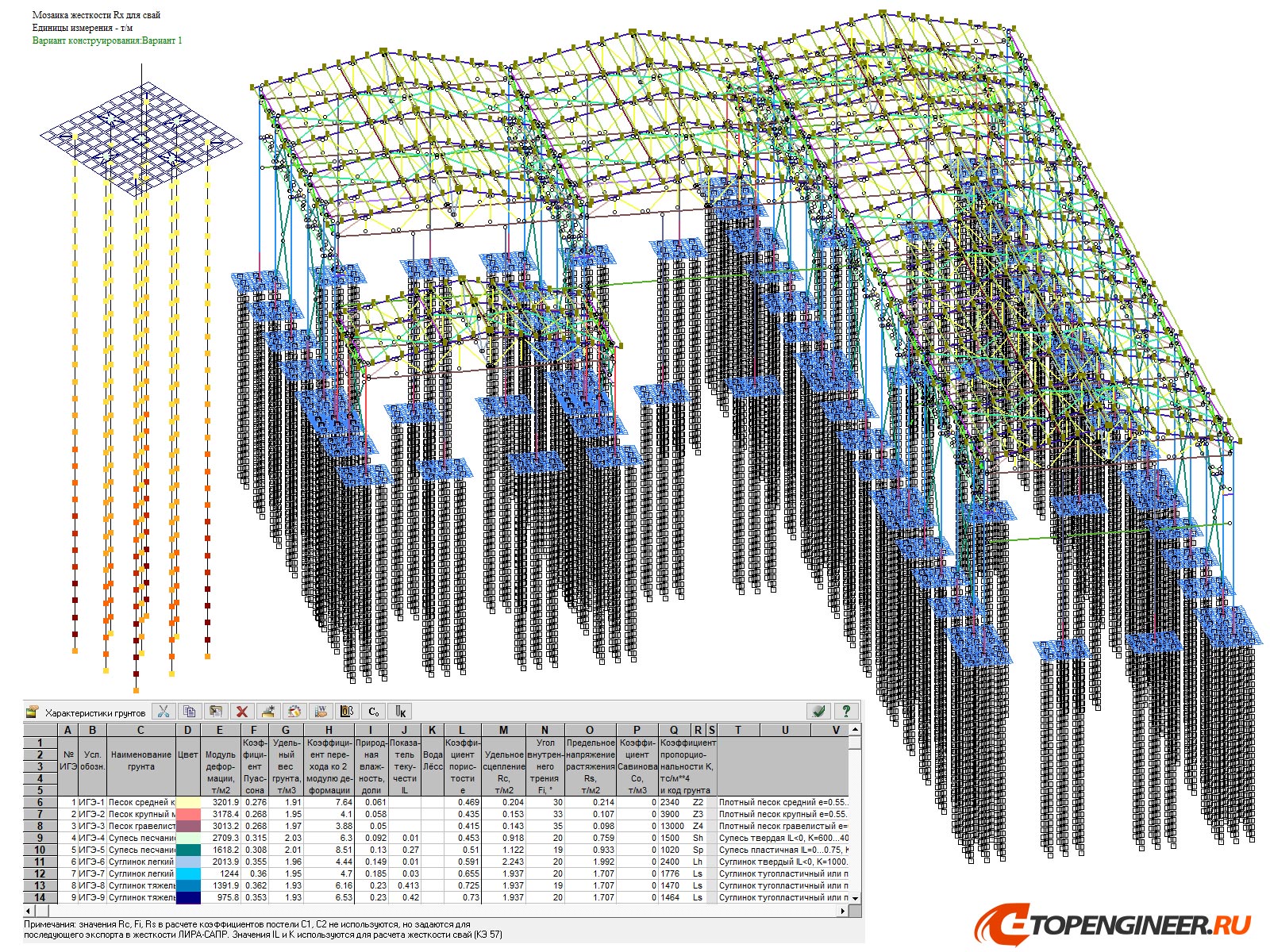Click the paste icon in soil toolbar
1270x952 pixels.
pyautogui.click(x=216, y=712)
